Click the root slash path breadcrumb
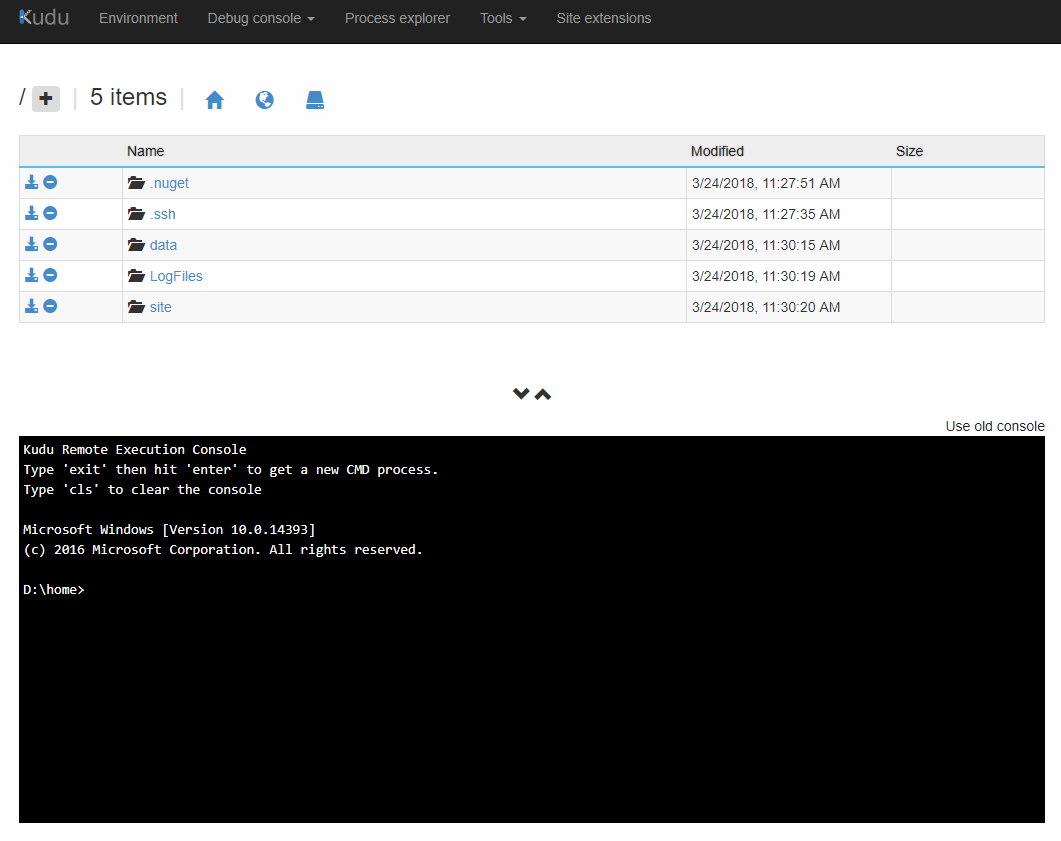The image size is (1061, 841). click(22, 97)
